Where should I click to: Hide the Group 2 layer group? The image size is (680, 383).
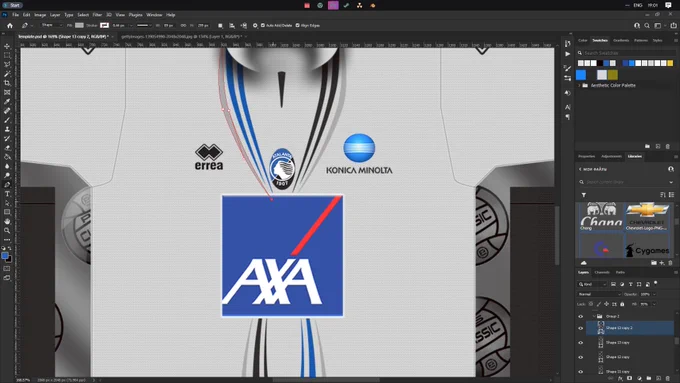[581, 316]
